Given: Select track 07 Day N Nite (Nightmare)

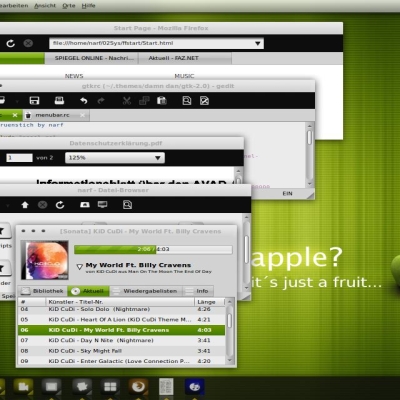Looking at the screenshot, I should (x=122, y=340).
